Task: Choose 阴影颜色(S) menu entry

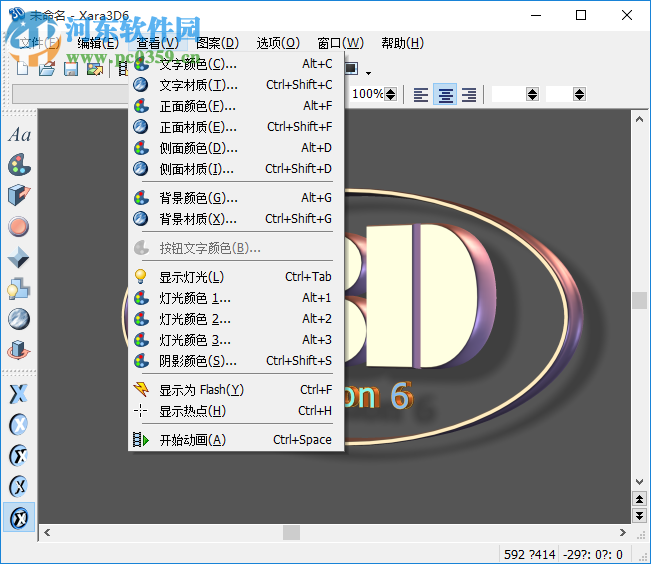Action: coord(236,360)
